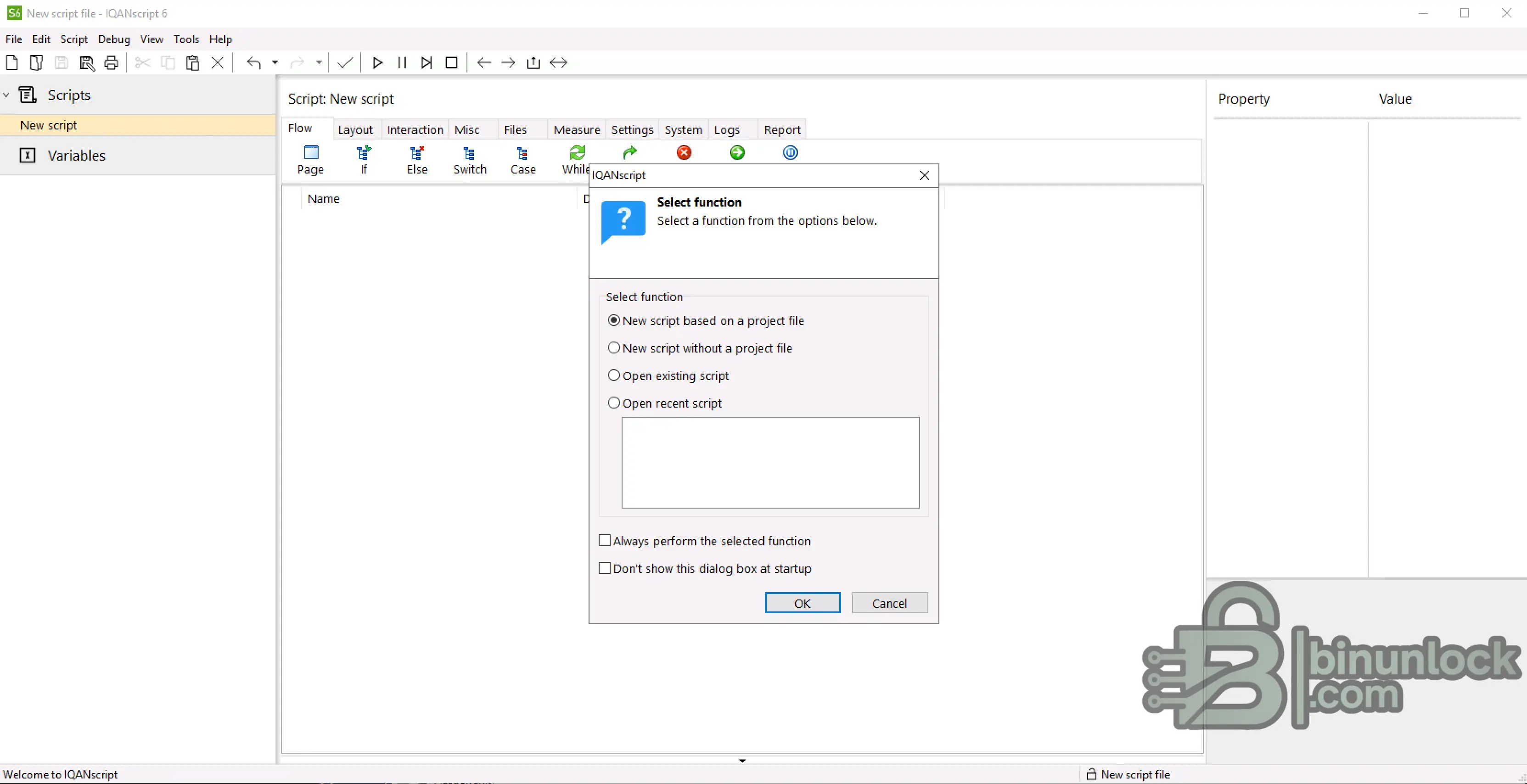Select New script without a project file
Screen dimensions: 1527x784
click(x=700, y=348)
